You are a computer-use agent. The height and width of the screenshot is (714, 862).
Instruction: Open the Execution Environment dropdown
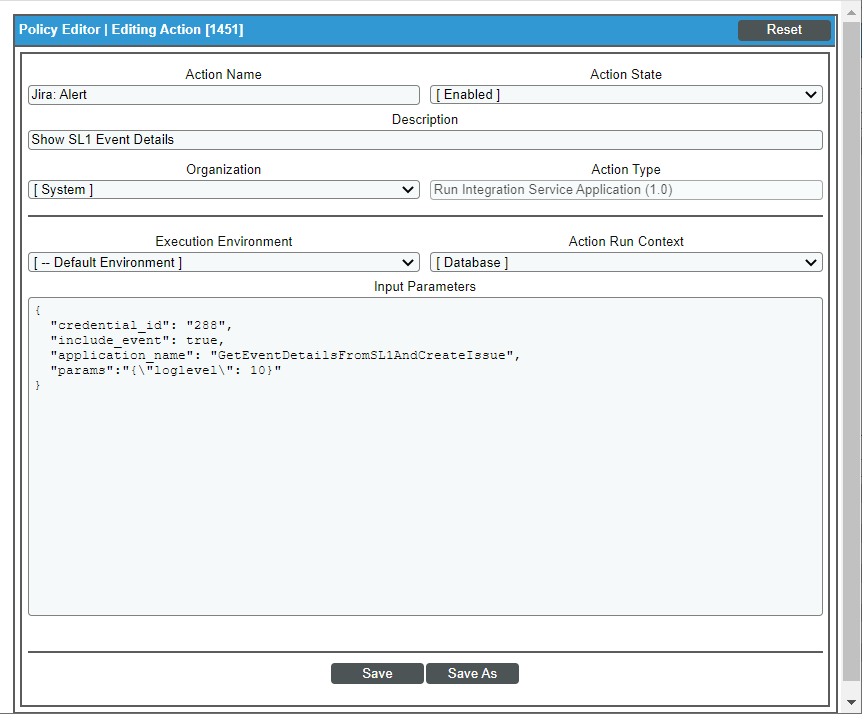(224, 262)
